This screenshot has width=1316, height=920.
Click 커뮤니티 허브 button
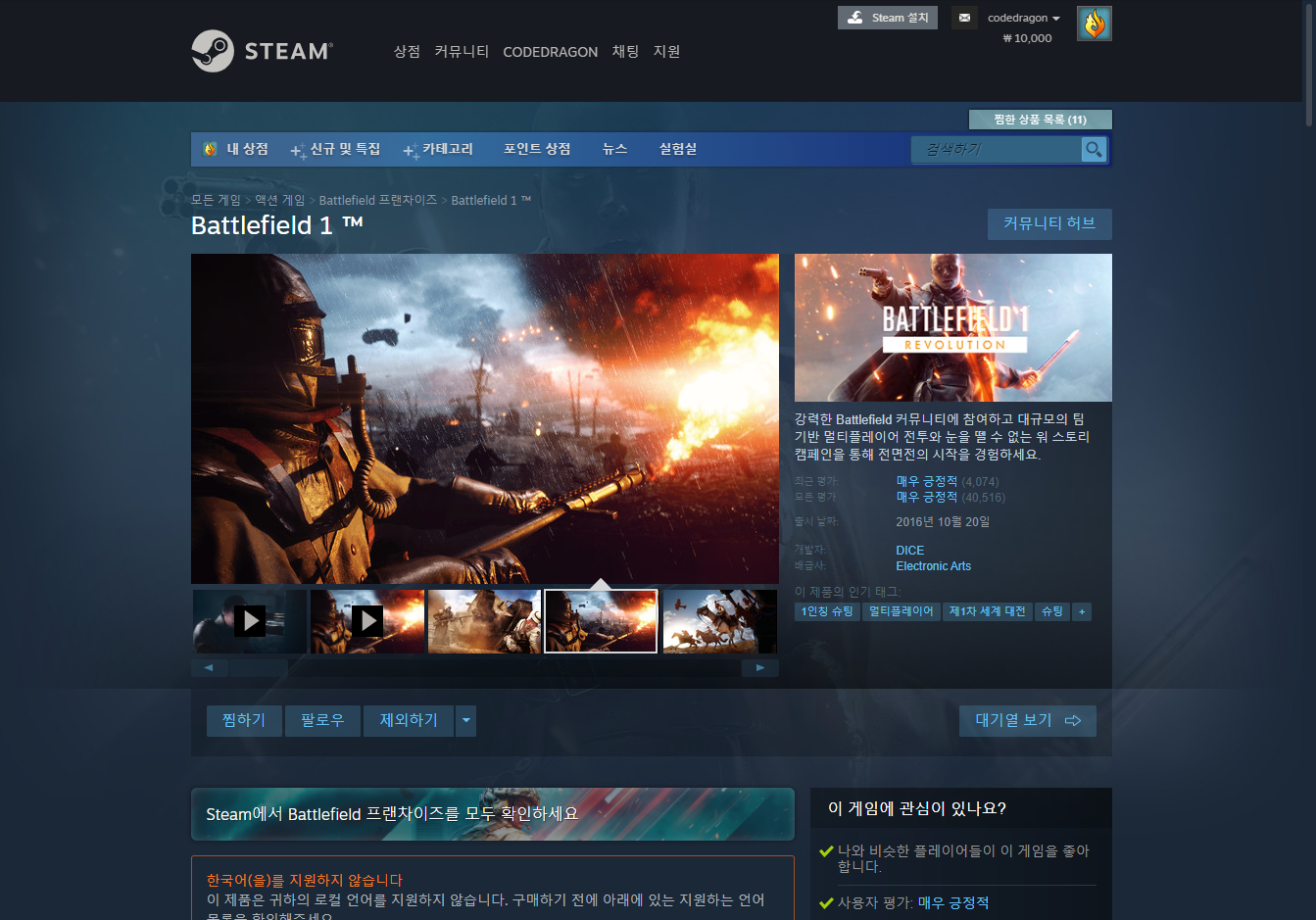pos(1049,223)
